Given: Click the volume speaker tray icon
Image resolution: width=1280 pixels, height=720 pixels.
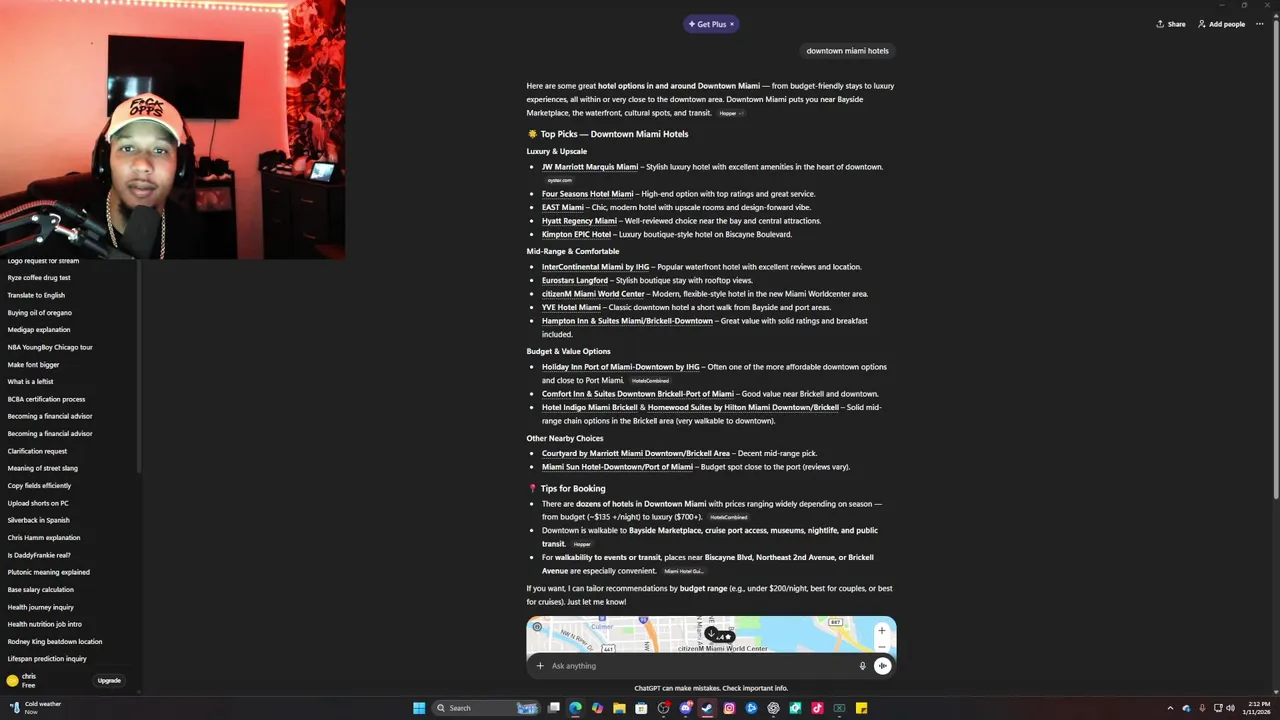Looking at the screenshot, I should [1230, 708].
